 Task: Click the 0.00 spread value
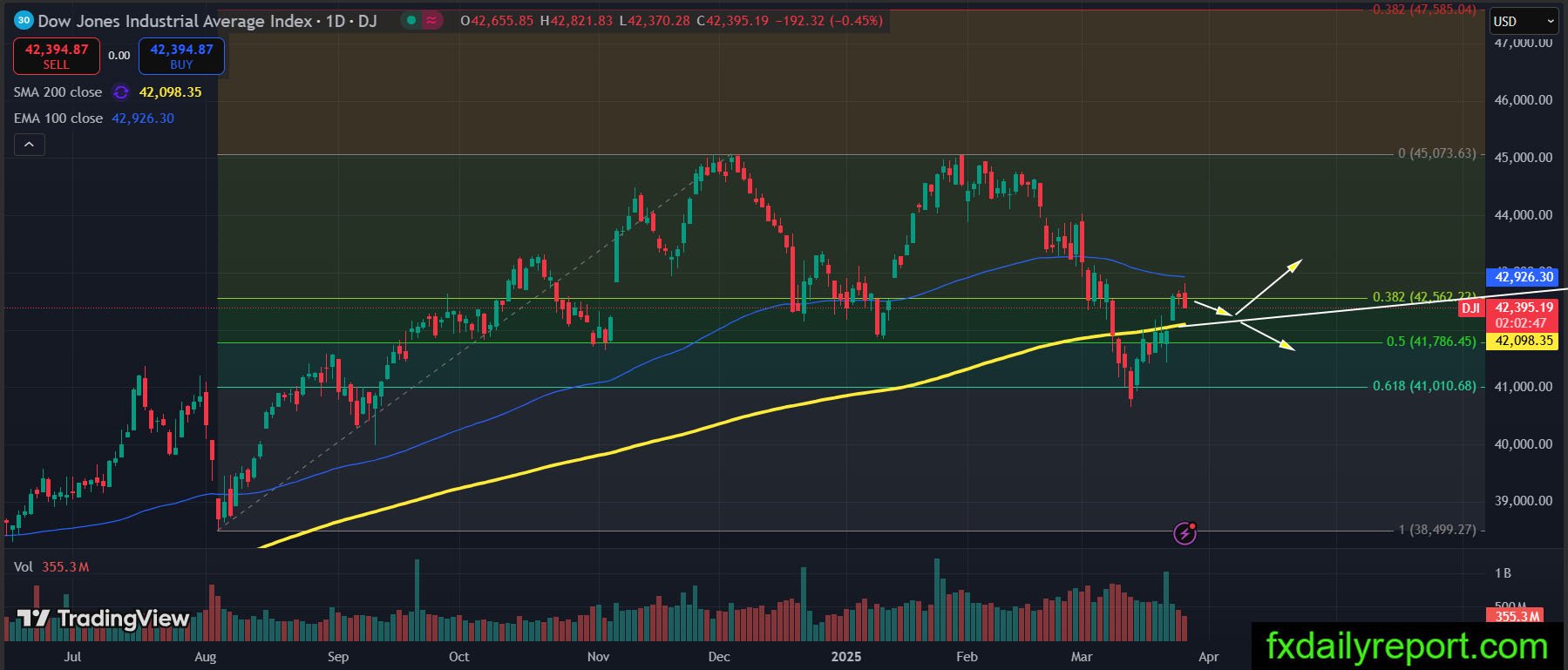(119, 56)
